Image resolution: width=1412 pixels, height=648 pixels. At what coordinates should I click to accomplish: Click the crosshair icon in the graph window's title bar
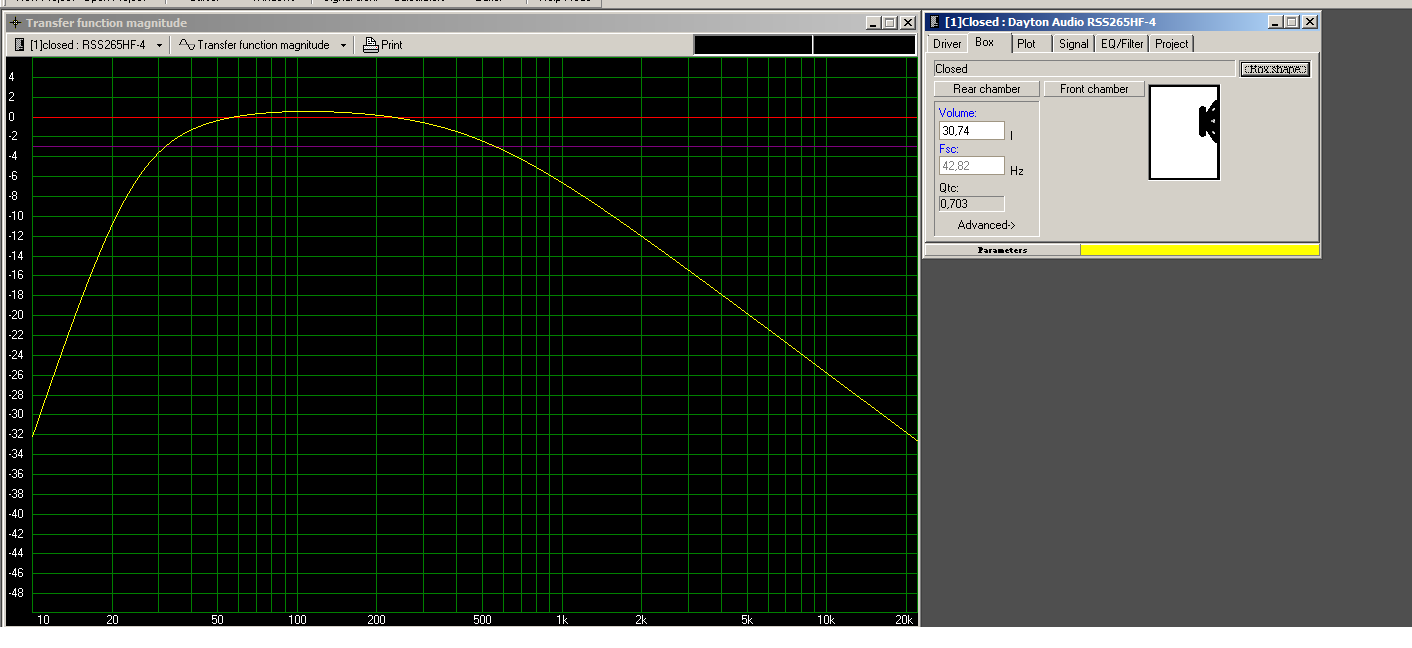[x=14, y=23]
